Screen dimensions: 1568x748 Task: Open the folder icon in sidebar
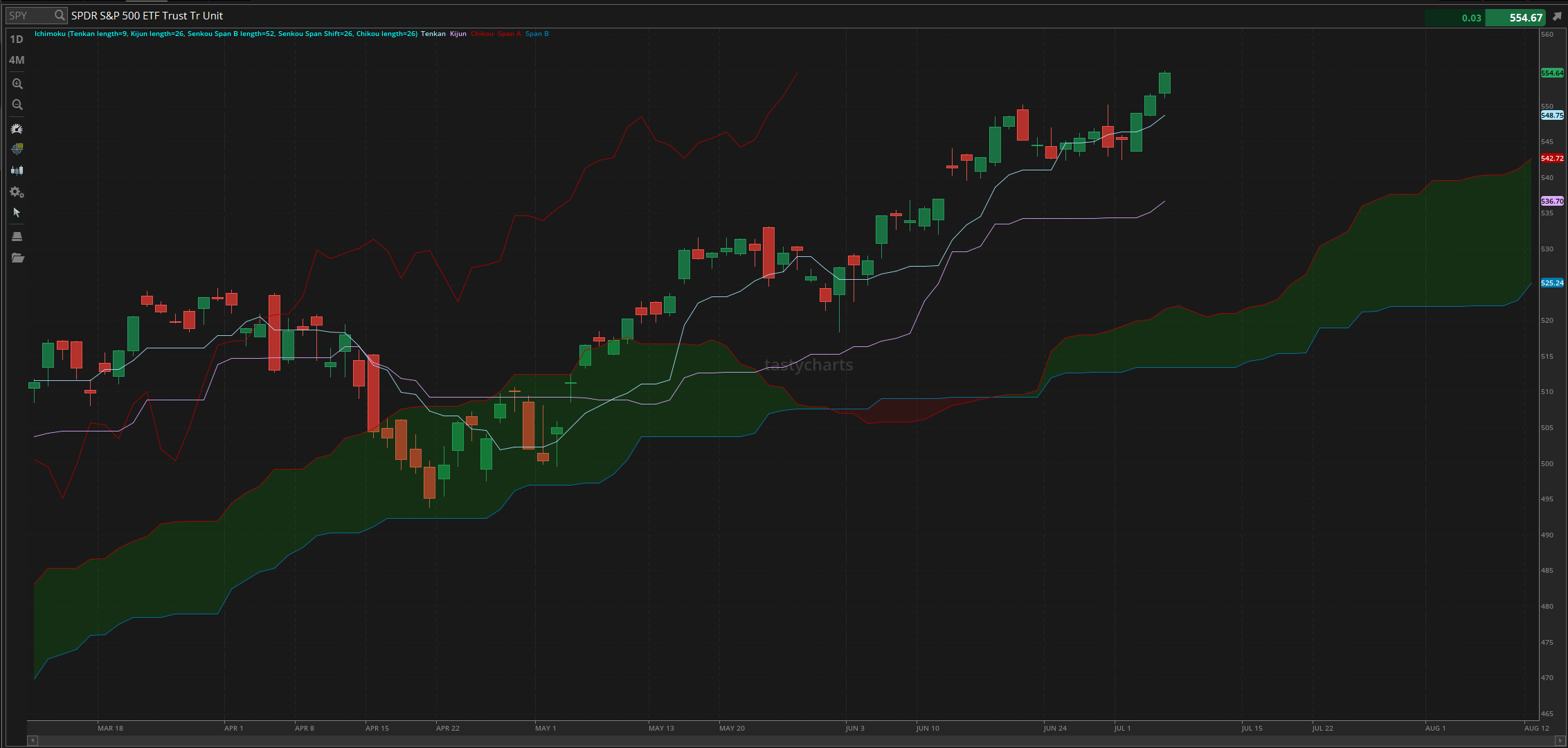pos(17,258)
